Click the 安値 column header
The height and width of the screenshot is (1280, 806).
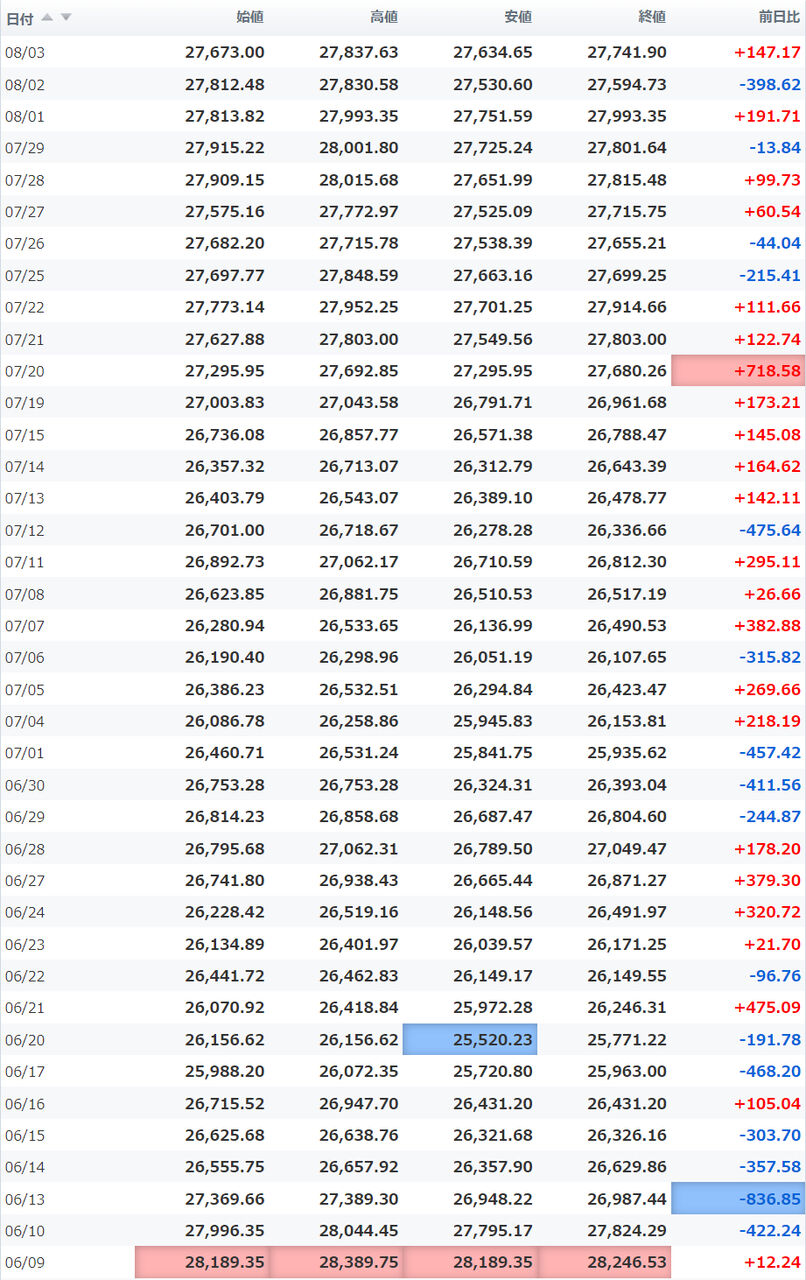518,17
